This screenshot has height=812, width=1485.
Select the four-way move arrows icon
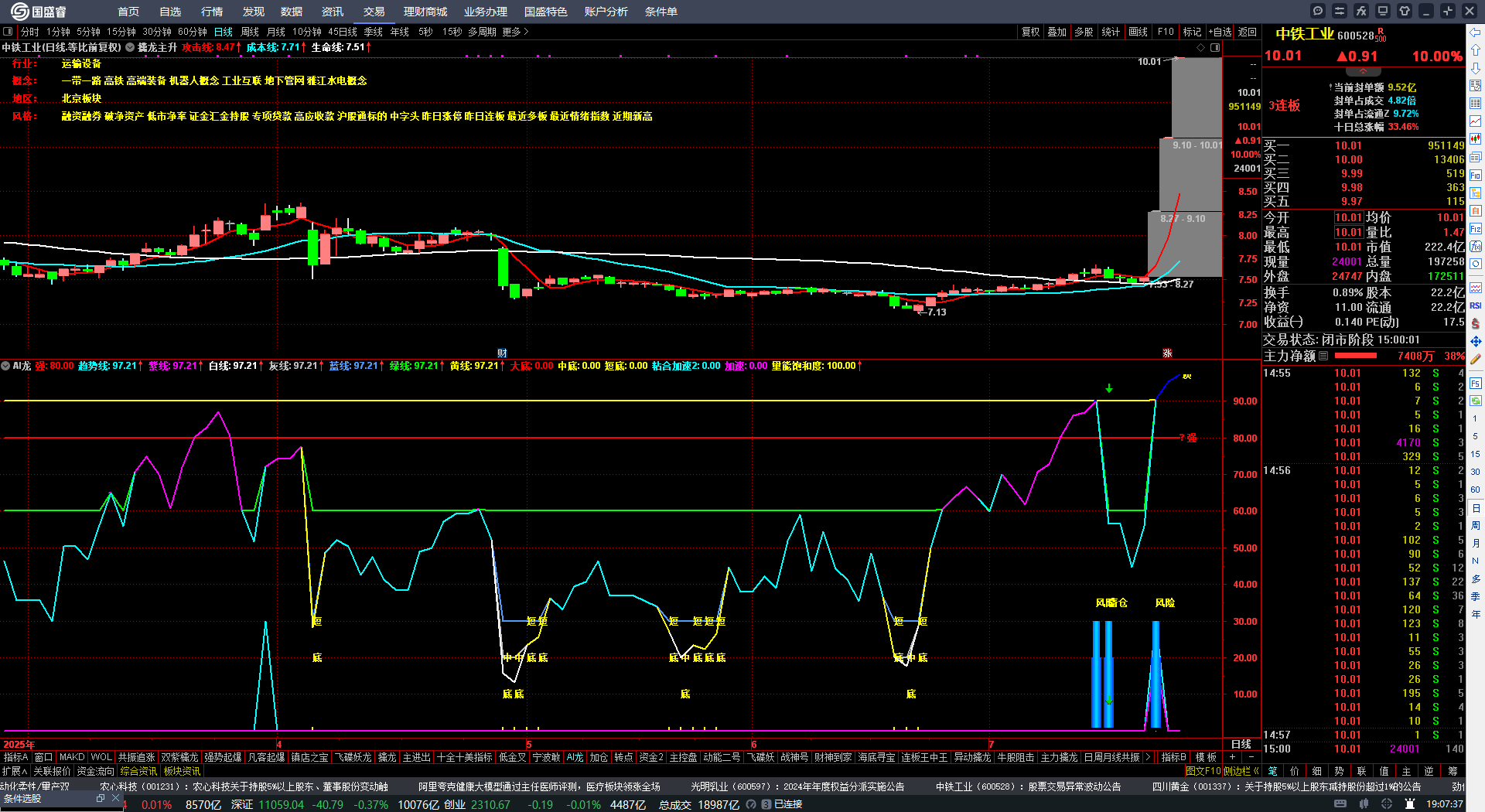coord(1476,341)
